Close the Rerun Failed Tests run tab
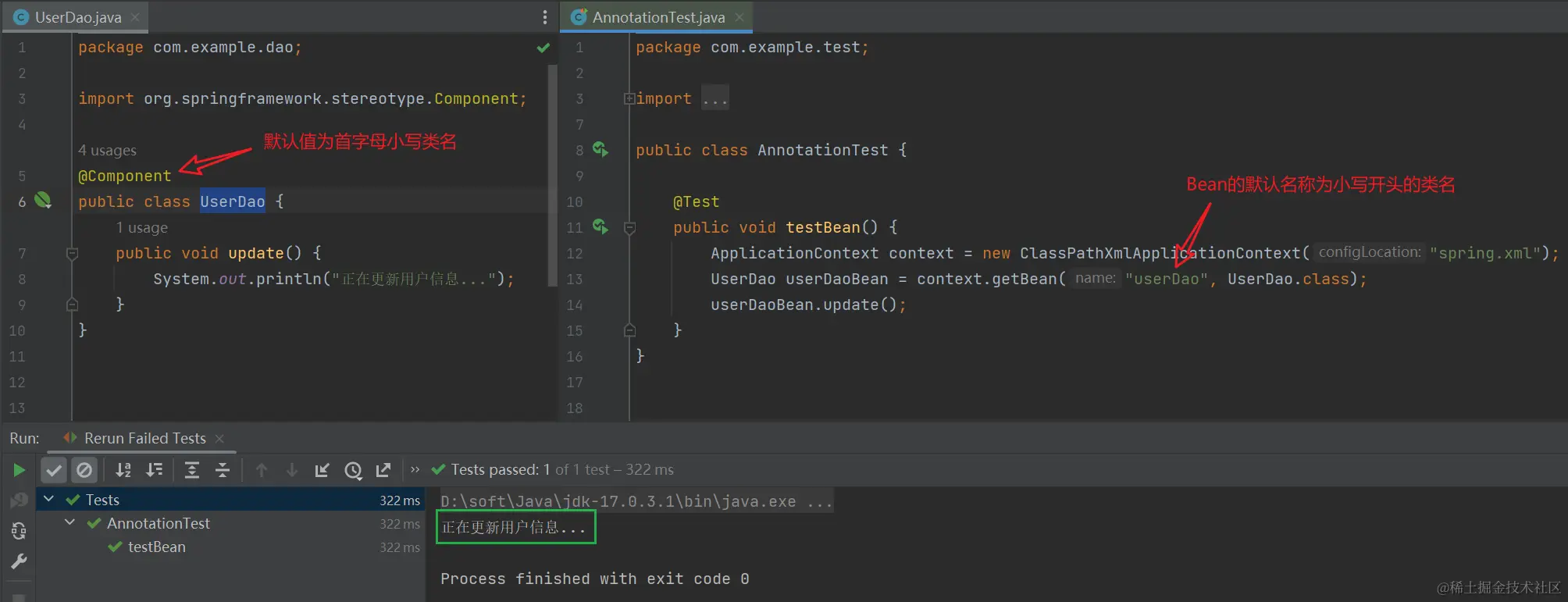The image size is (1568, 602). [219, 439]
